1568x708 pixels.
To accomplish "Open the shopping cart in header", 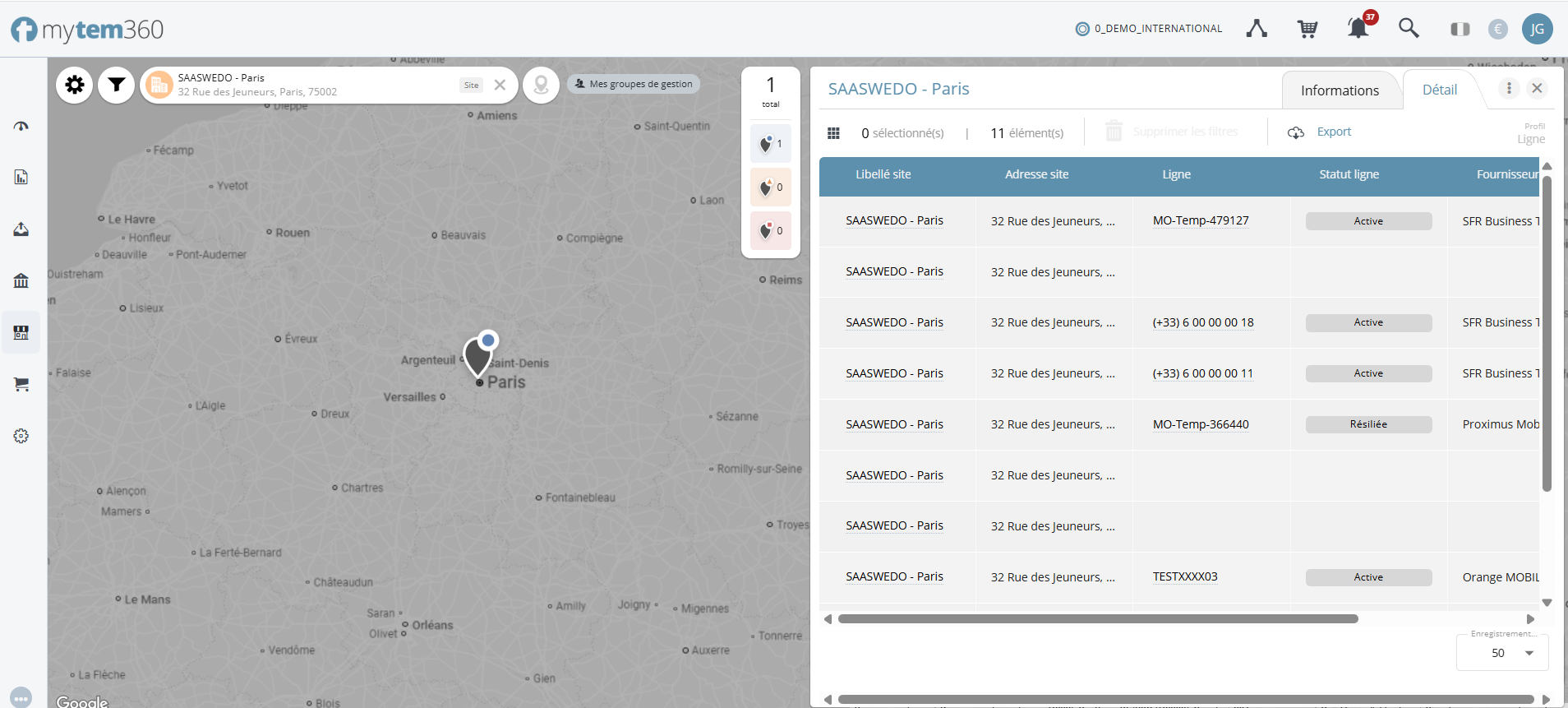I will click(1307, 29).
